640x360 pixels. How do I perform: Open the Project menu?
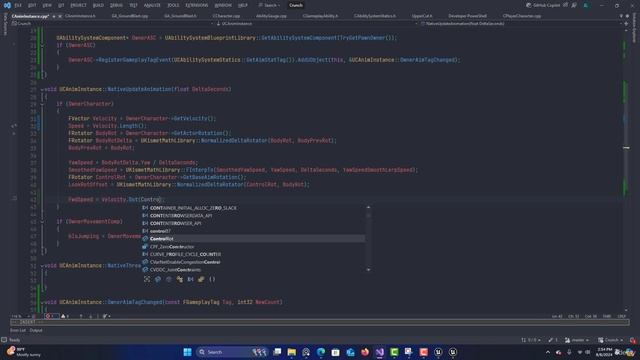pos(78,5)
